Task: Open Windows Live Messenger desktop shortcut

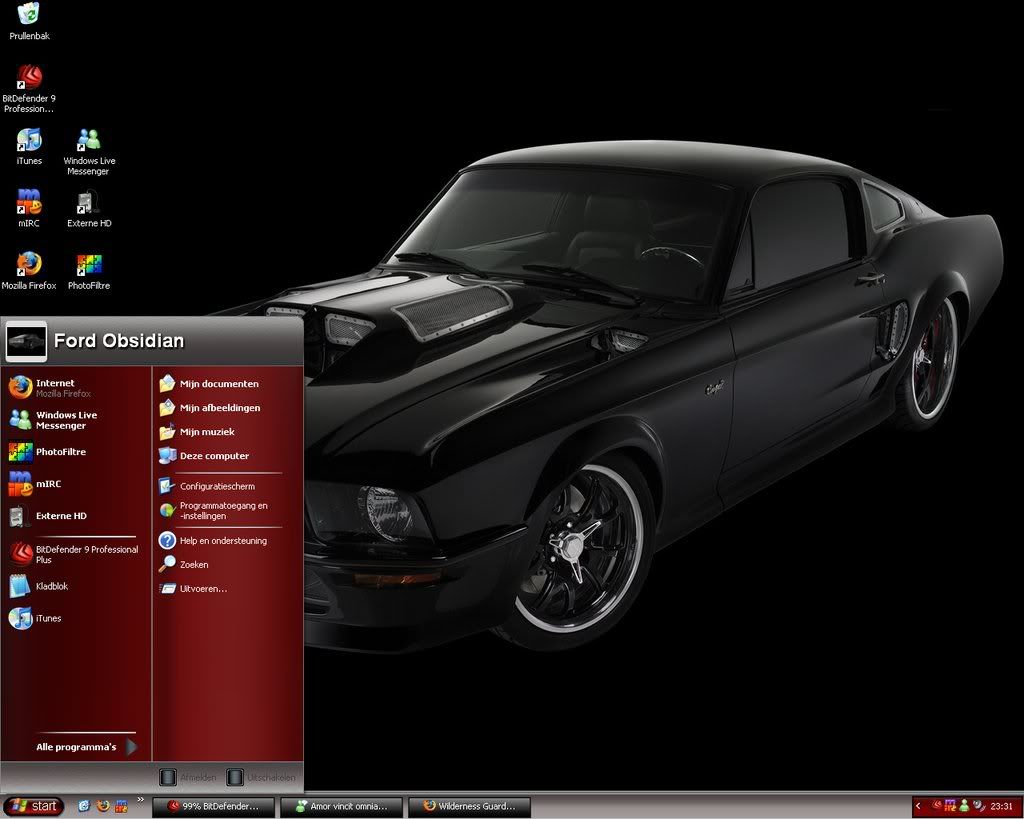Action: click(x=89, y=152)
